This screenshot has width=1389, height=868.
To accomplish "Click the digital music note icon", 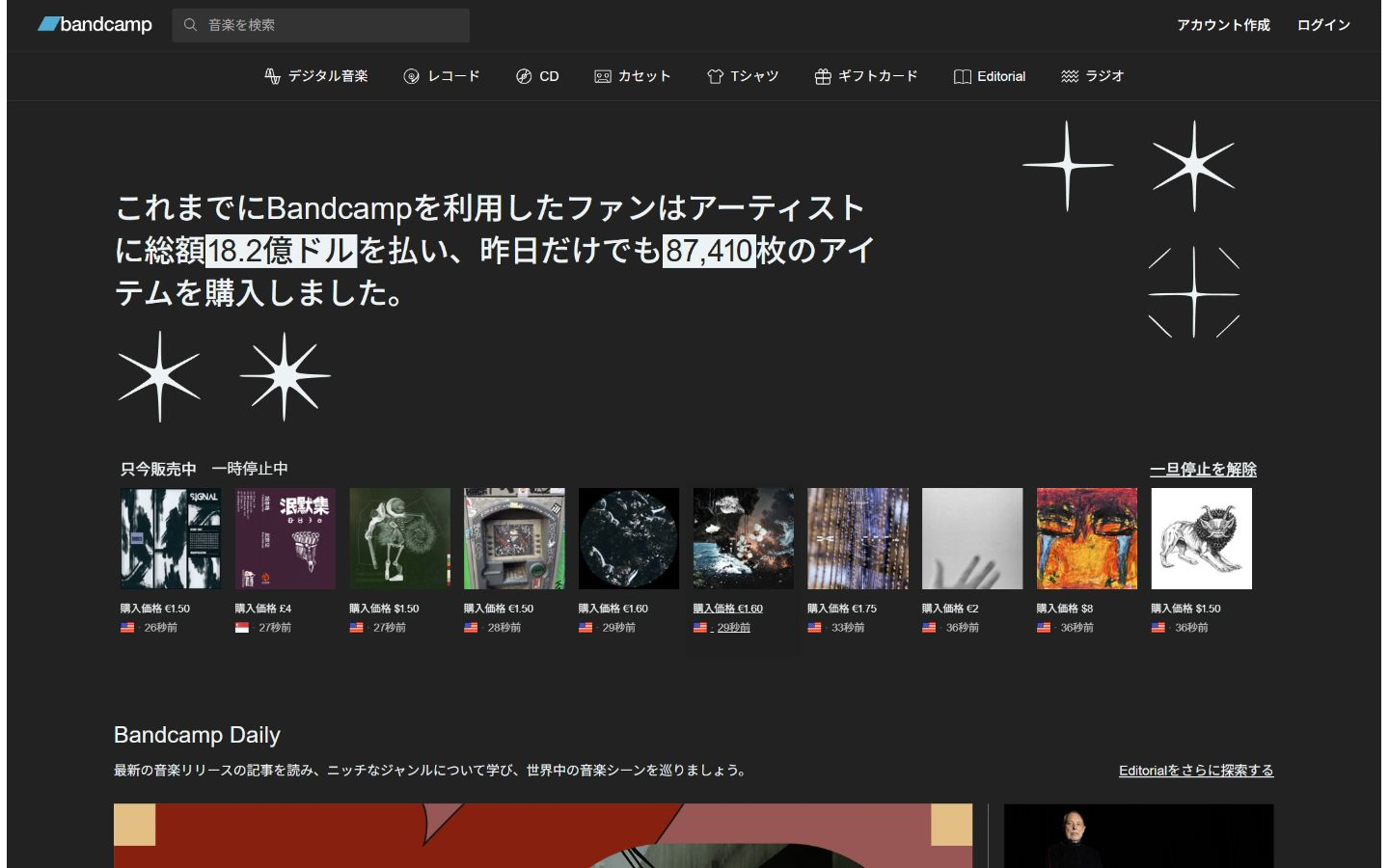I will click(272, 76).
